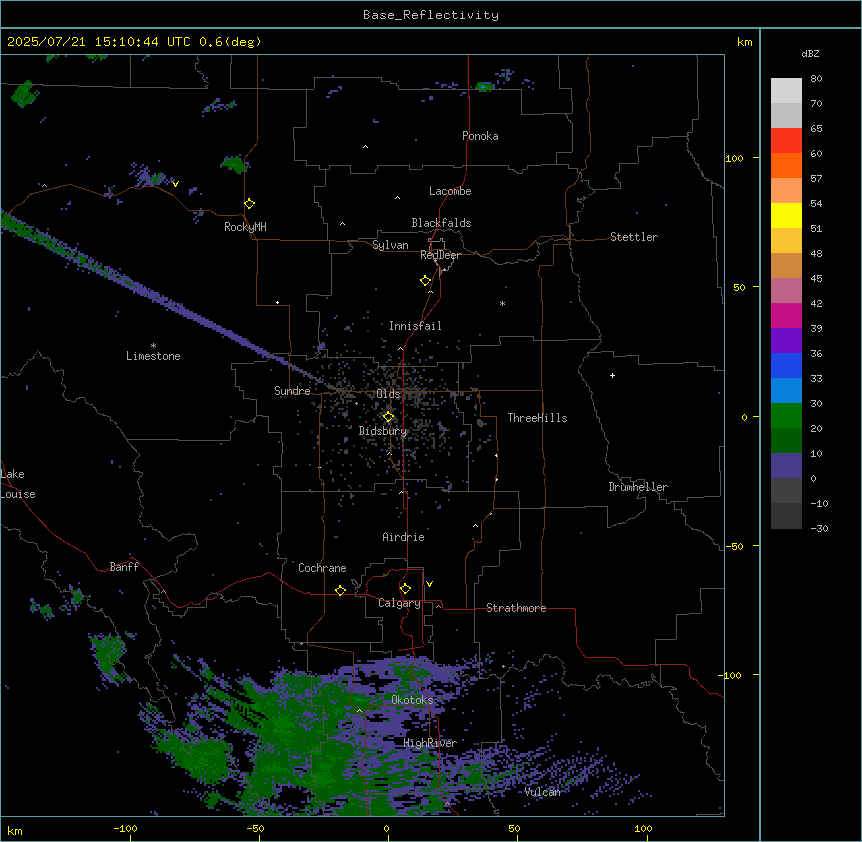Click the Strathmore label
The height and width of the screenshot is (842, 862).
(516, 608)
